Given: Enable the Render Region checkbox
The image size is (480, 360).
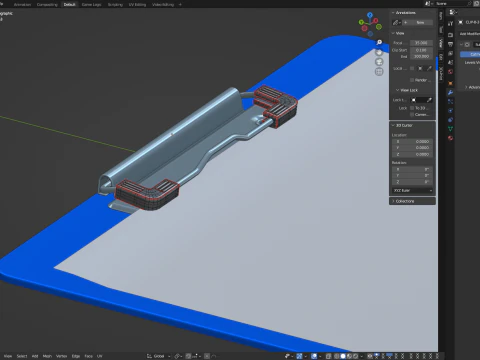Looking at the screenshot, I should pyautogui.click(x=412, y=80).
